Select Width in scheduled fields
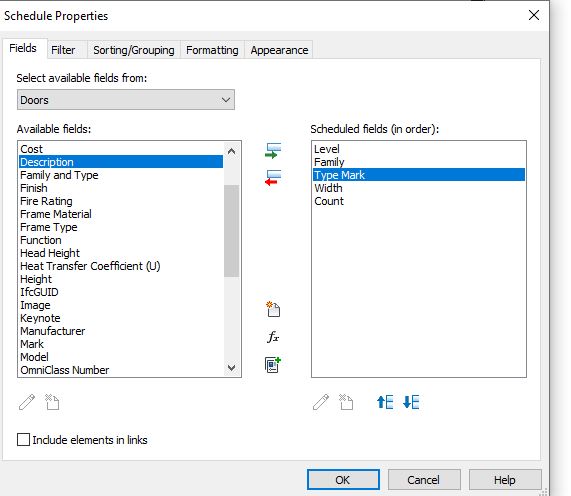Screen dimensions: 571x496 (x=419, y=188)
